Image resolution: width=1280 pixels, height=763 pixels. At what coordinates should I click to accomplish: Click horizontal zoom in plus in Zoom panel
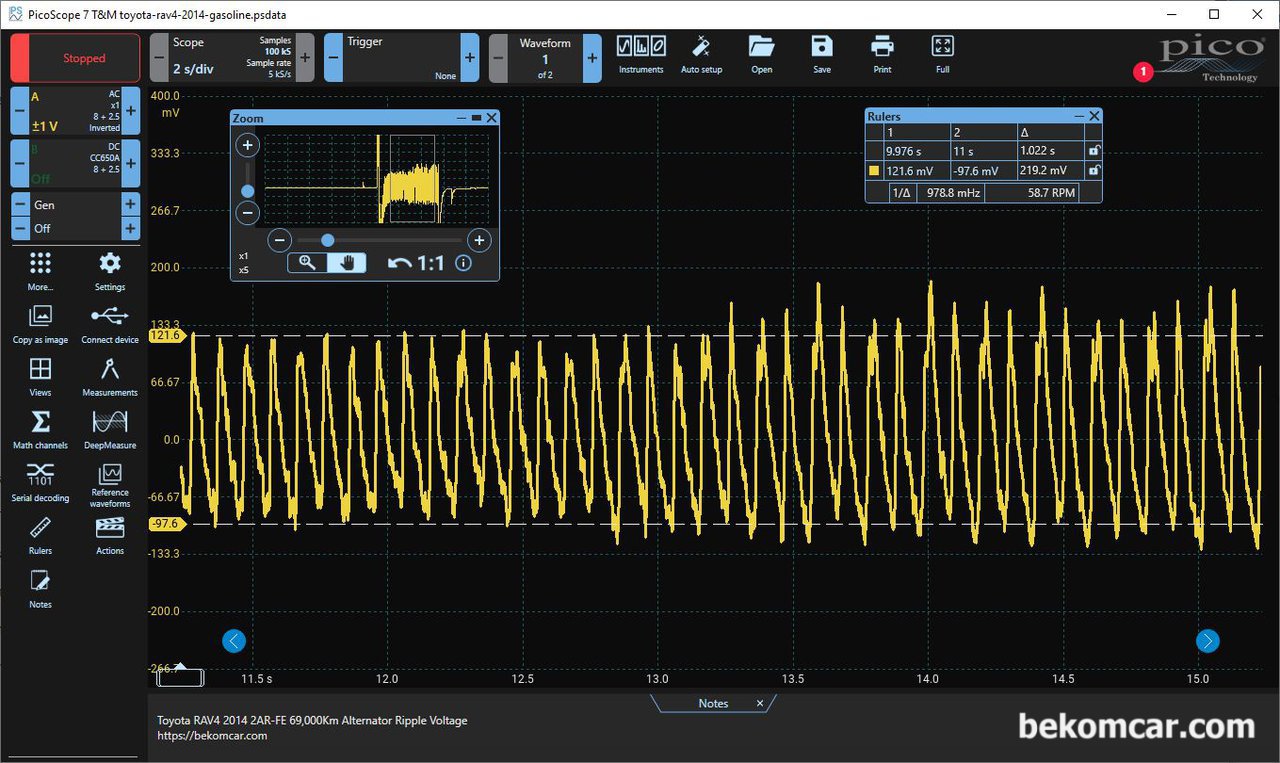click(x=479, y=240)
